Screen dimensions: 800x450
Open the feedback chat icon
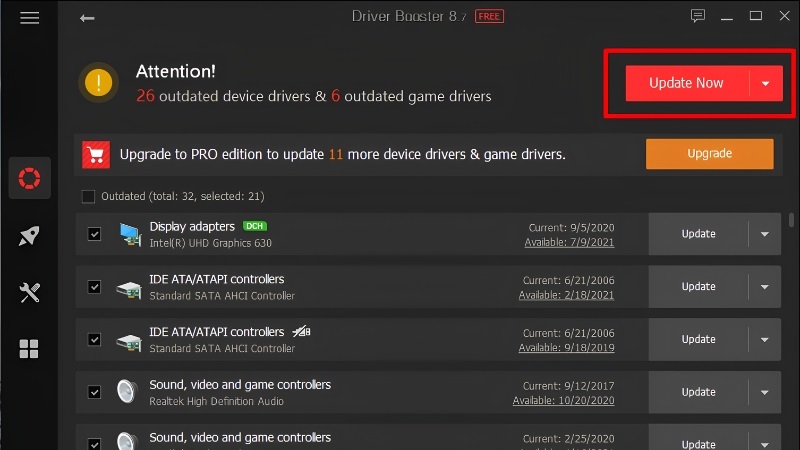698,16
